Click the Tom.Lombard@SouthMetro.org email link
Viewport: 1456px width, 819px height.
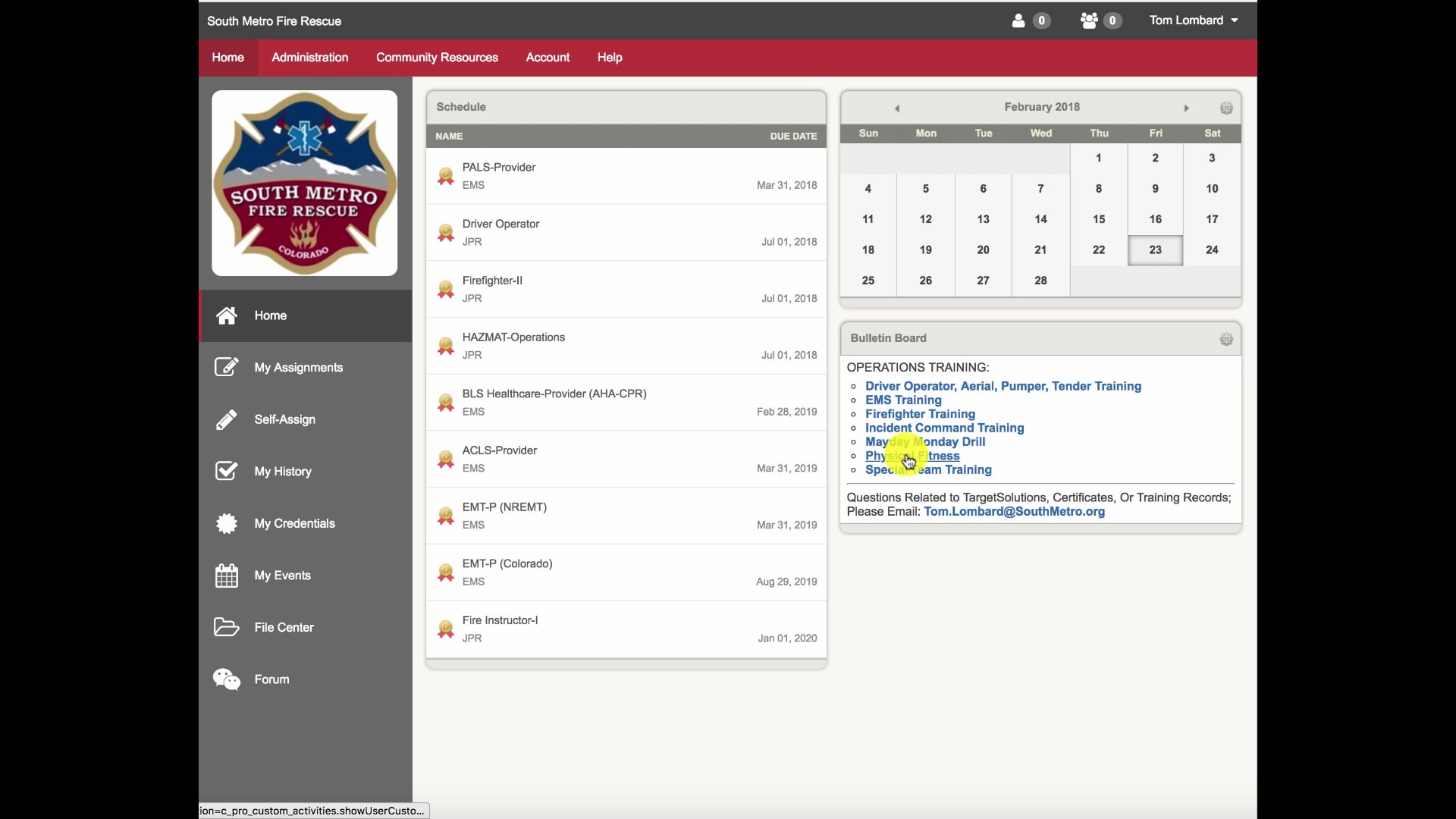pyautogui.click(x=1014, y=512)
